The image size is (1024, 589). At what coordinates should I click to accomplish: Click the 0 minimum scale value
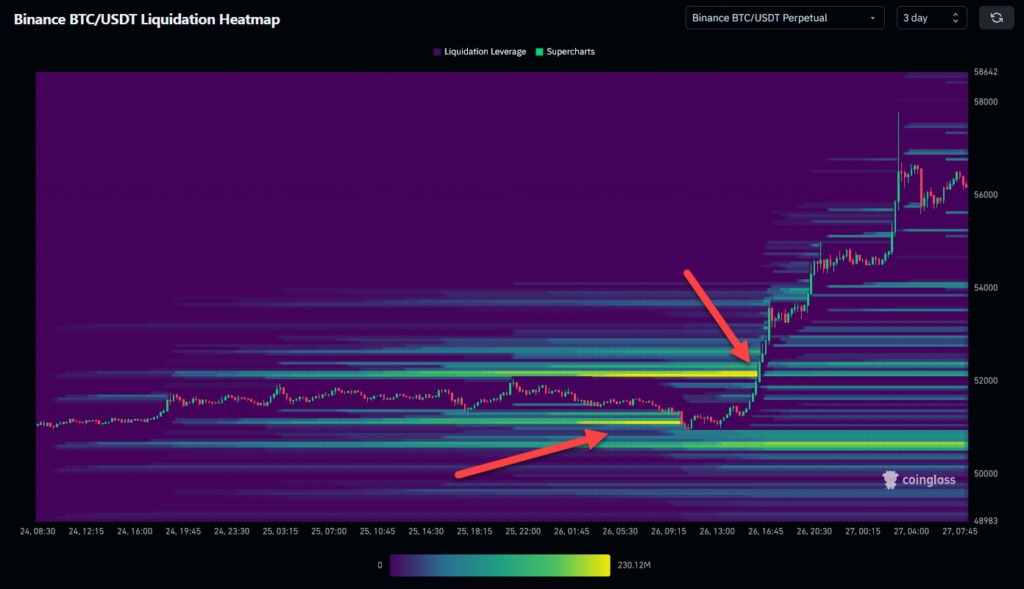(379, 565)
